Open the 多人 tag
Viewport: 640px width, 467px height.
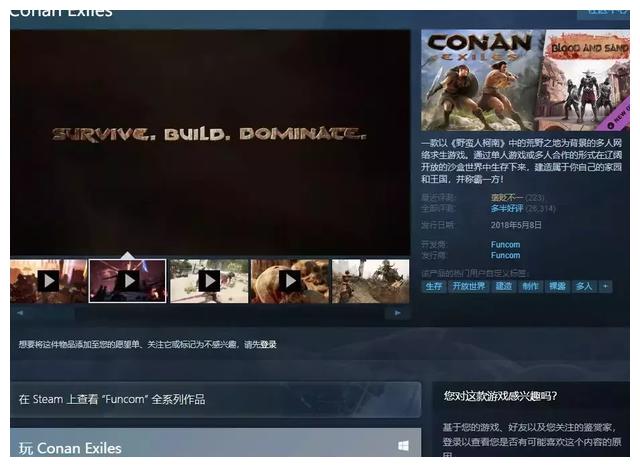pos(584,286)
